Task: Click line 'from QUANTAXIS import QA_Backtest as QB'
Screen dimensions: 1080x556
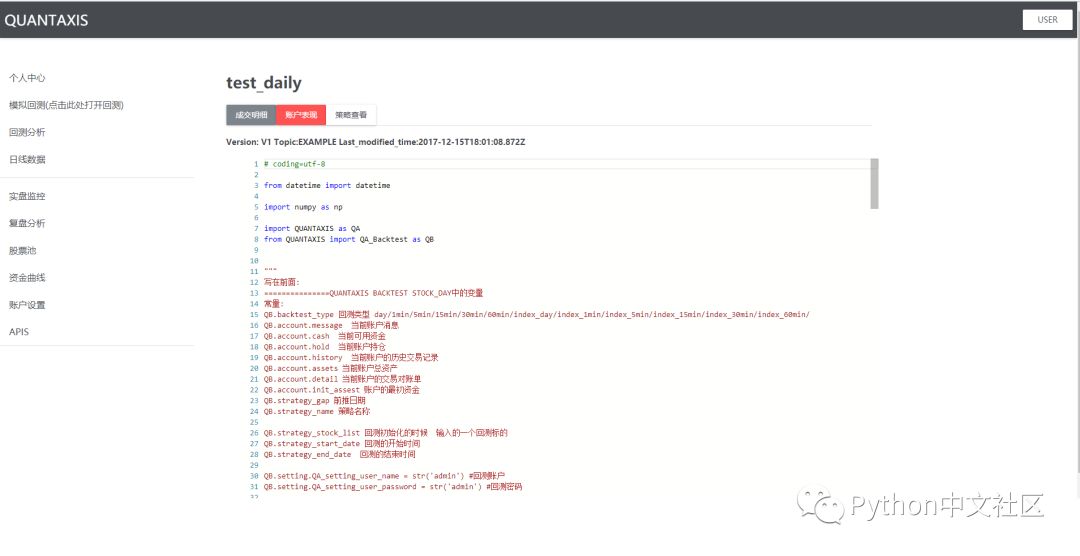Action: pyautogui.click(x=349, y=239)
